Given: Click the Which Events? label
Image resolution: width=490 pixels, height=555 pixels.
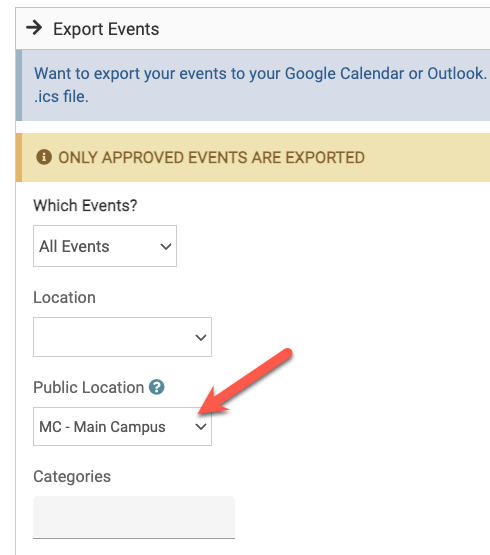Looking at the screenshot, I should [85, 205].
